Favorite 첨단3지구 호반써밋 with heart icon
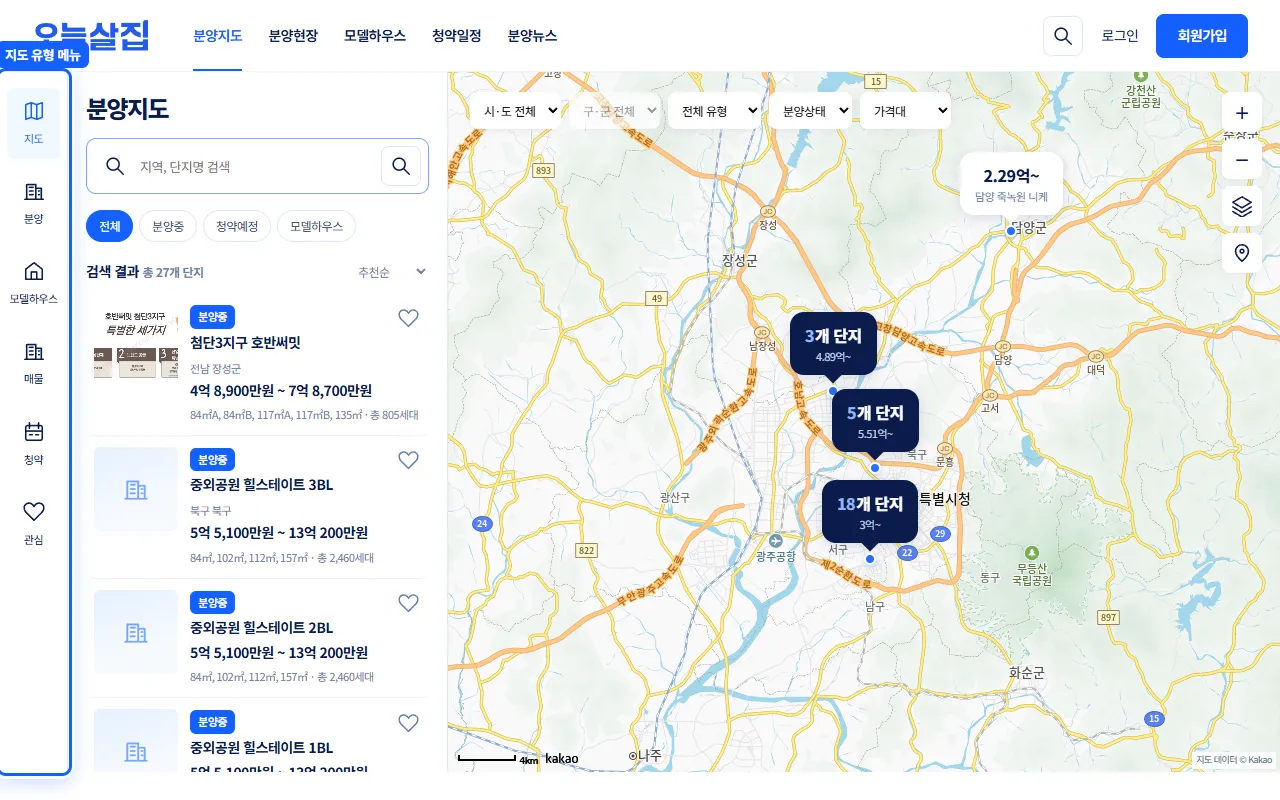Viewport: 1280px width, 800px height. point(408,318)
